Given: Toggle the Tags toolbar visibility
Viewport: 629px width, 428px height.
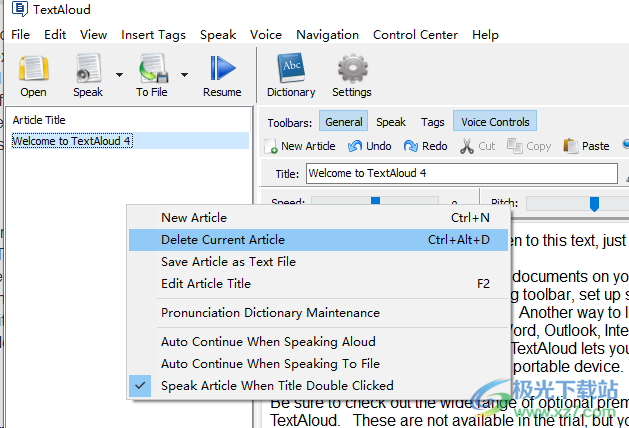Looking at the screenshot, I should [x=432, y=122].
